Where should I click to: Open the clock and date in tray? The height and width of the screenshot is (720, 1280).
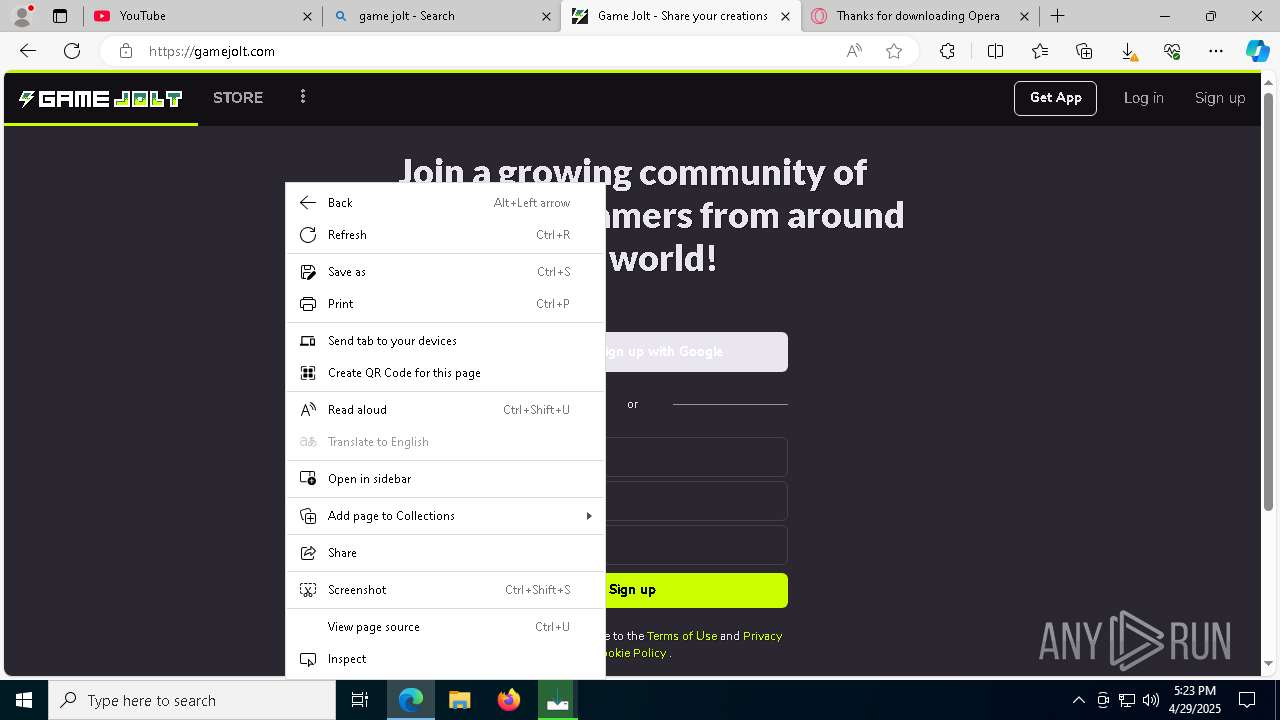[x=1195, y=700]
